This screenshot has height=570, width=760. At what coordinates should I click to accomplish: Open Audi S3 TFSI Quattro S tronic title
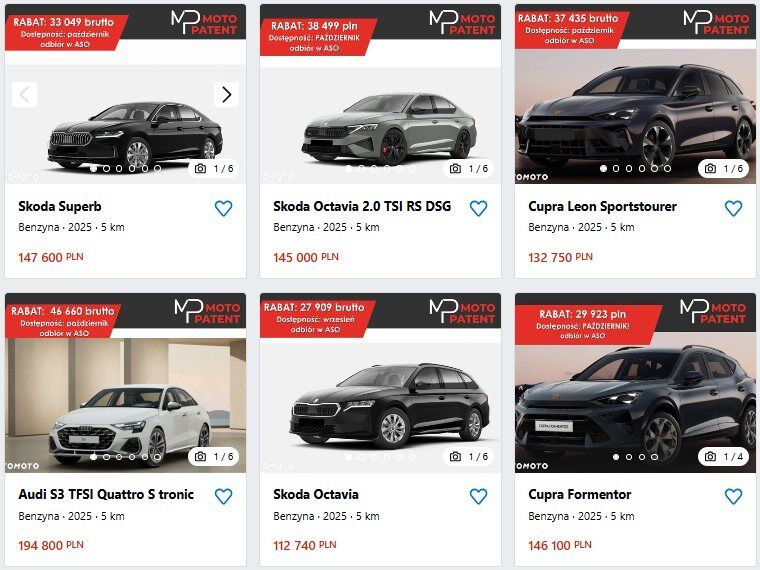106,494
